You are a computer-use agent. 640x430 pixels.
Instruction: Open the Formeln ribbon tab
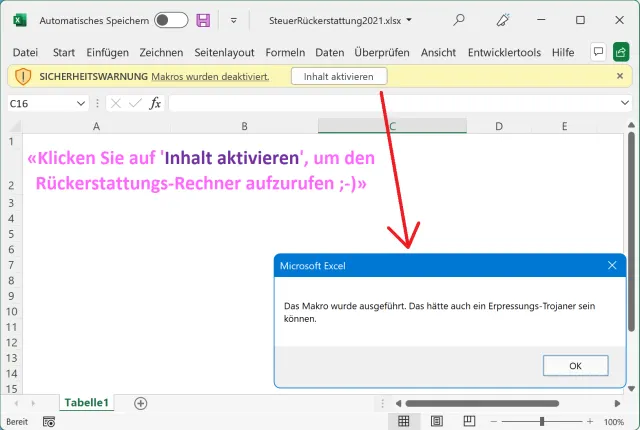[285, 52]
